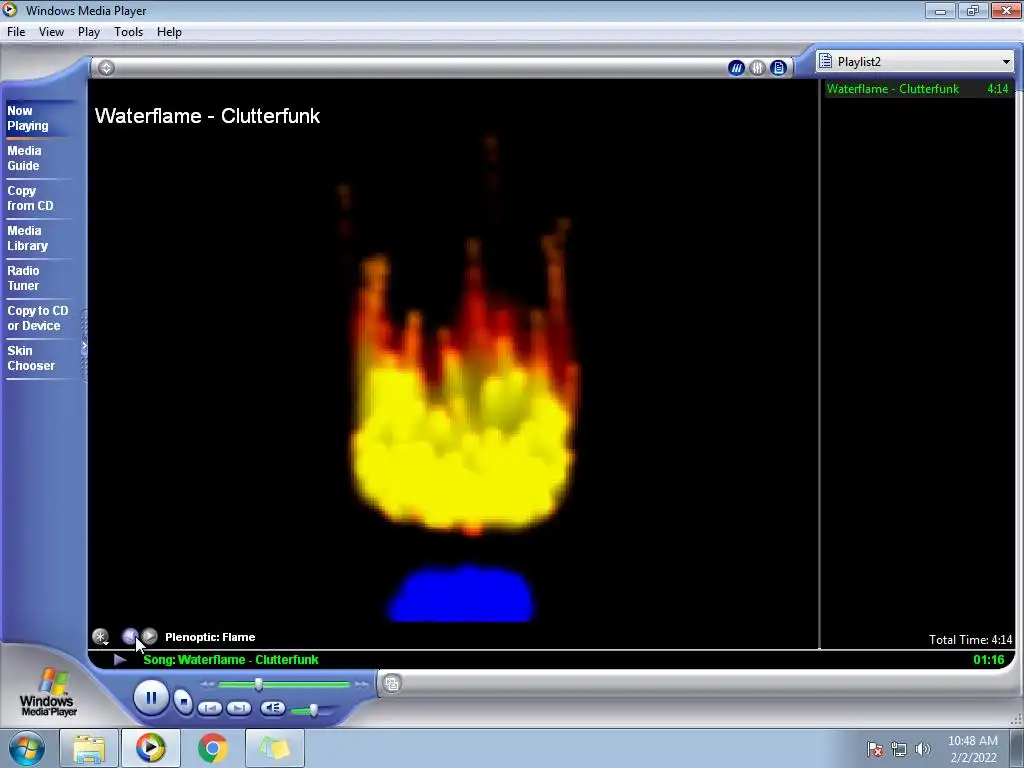The width and height of the screenshot is (1024, 768).
Task: Click the flame visualization display
Action: (453, 363)
